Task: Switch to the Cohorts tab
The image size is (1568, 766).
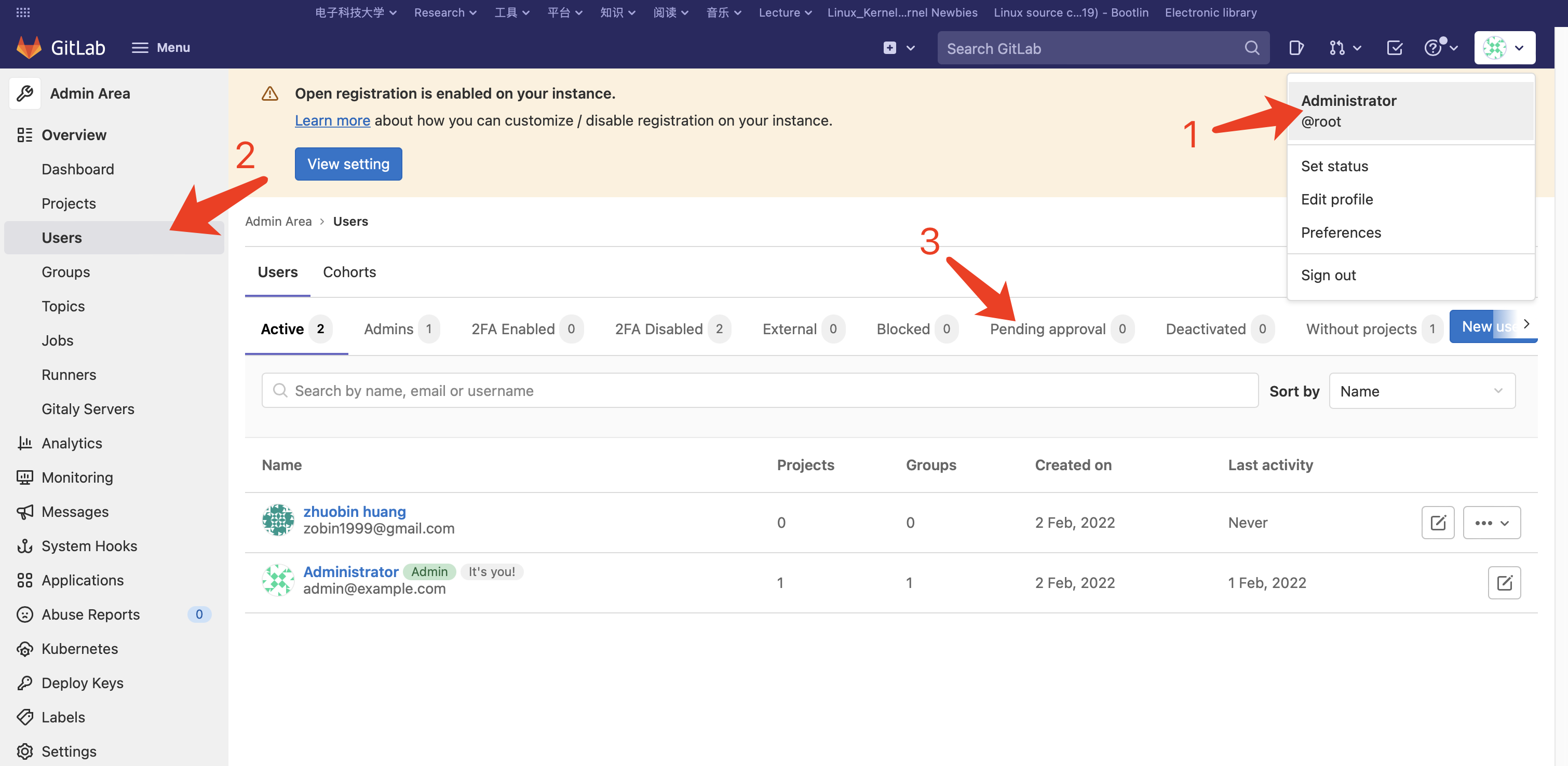Action: click(x=349, y=272)
